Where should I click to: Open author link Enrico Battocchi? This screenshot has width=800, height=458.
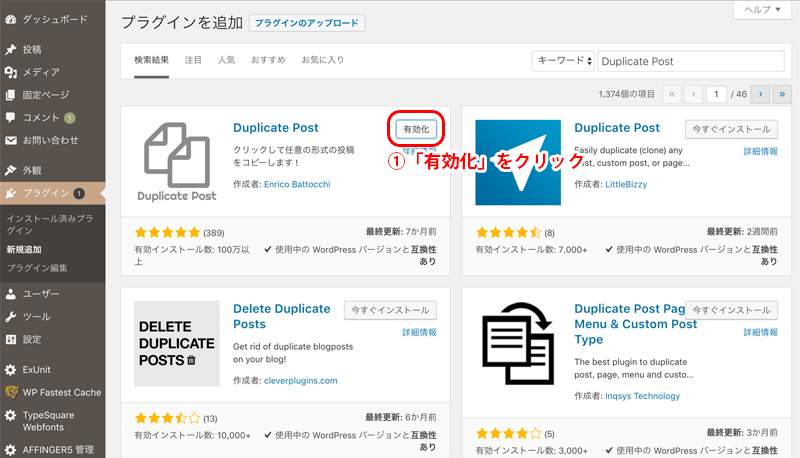tap(297, 184)
